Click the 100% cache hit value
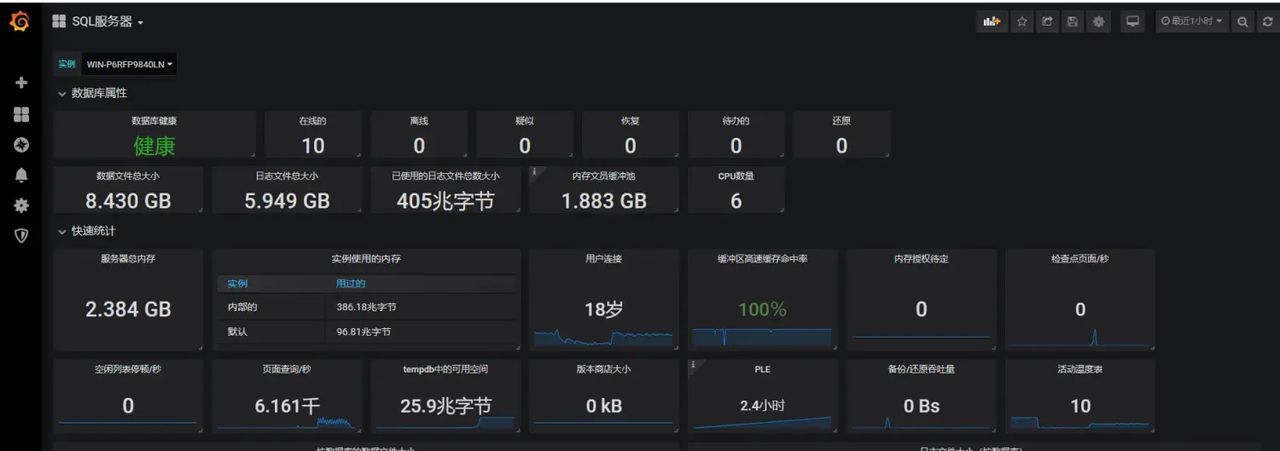 [762, 309]
